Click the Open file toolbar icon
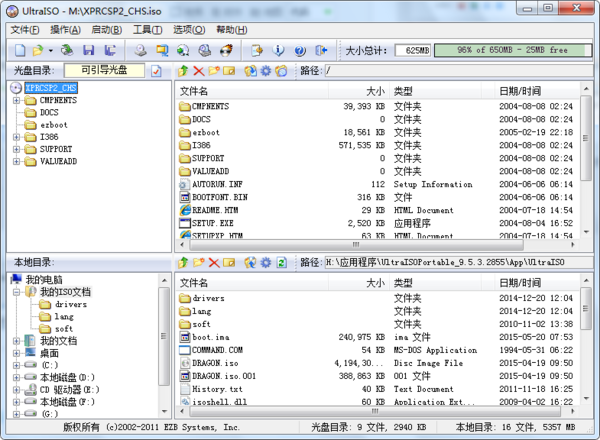This screenshot has width=600, height=440. point(38,50)
